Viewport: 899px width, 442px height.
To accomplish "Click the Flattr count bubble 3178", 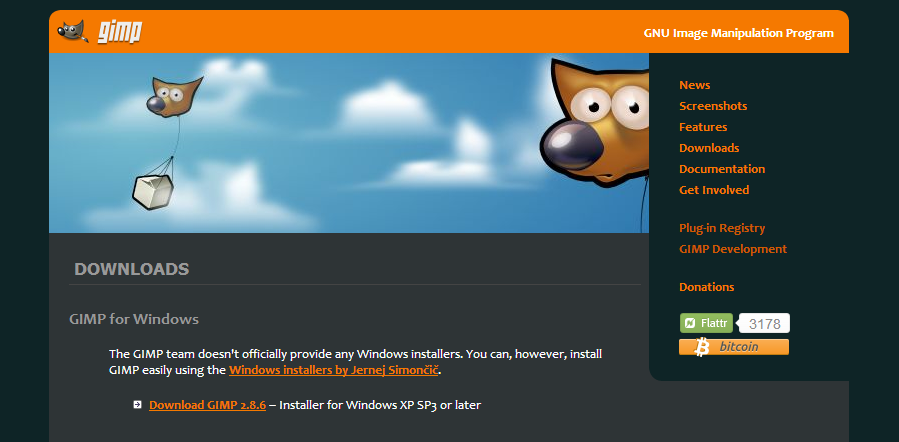I will coord(765,323).
